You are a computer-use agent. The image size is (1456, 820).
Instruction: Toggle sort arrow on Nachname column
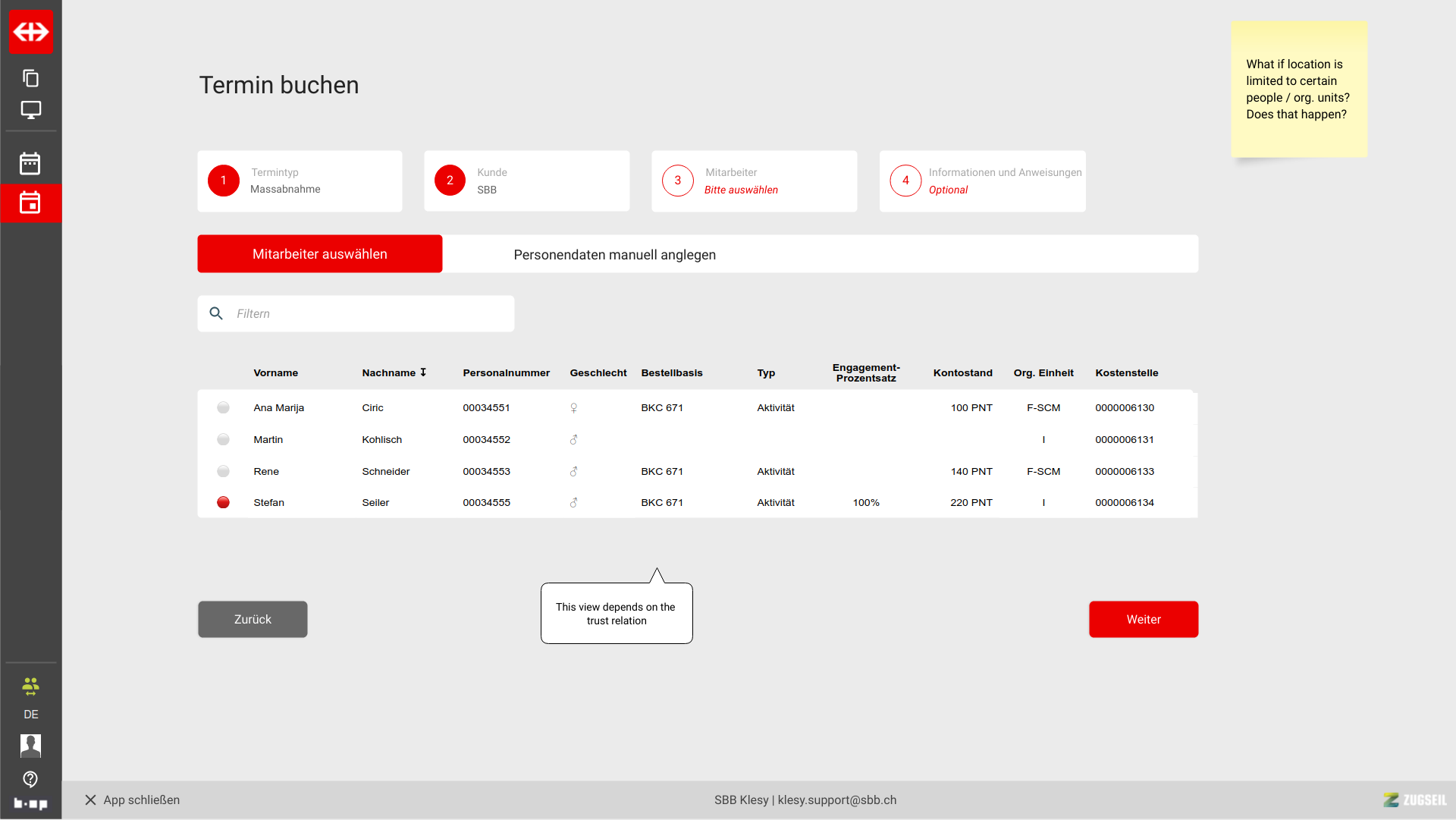423,372
